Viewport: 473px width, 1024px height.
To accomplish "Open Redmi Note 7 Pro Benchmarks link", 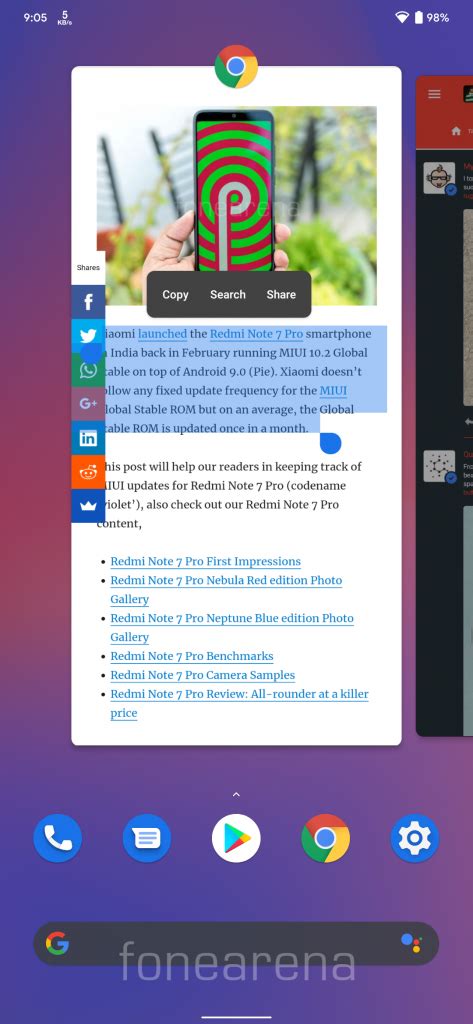I will point(191,656).
